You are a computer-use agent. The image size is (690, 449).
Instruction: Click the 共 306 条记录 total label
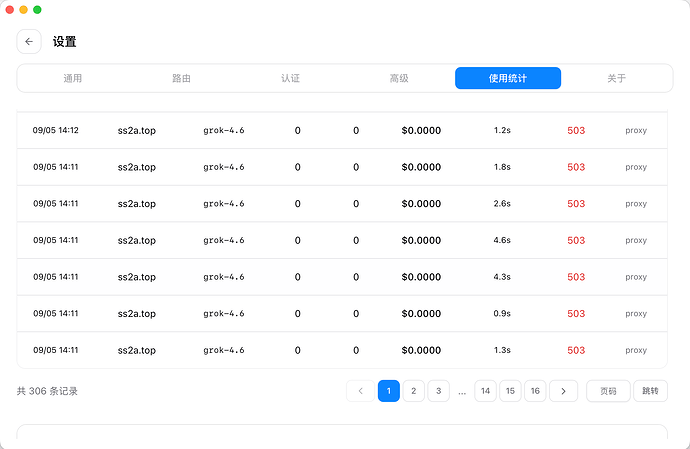[x=47, y=391]
